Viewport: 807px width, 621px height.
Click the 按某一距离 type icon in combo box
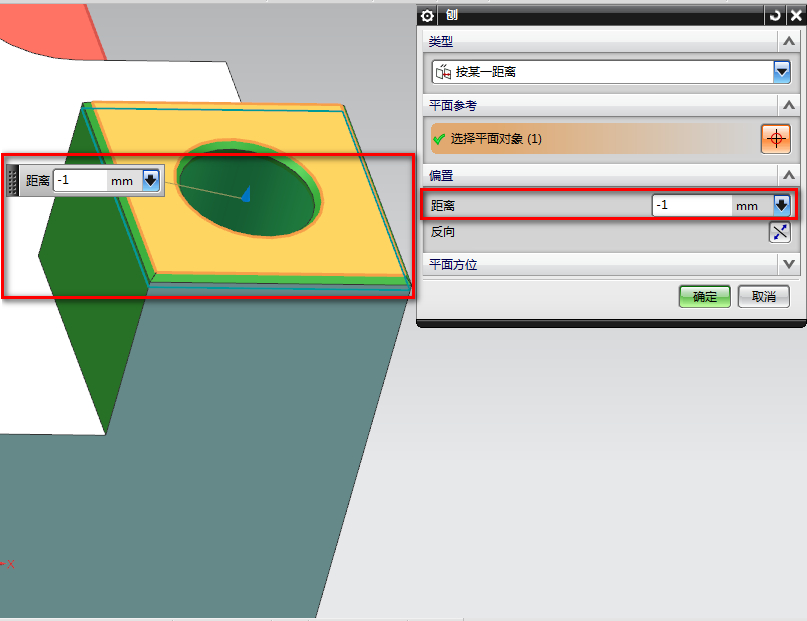[x=443, y=72]
